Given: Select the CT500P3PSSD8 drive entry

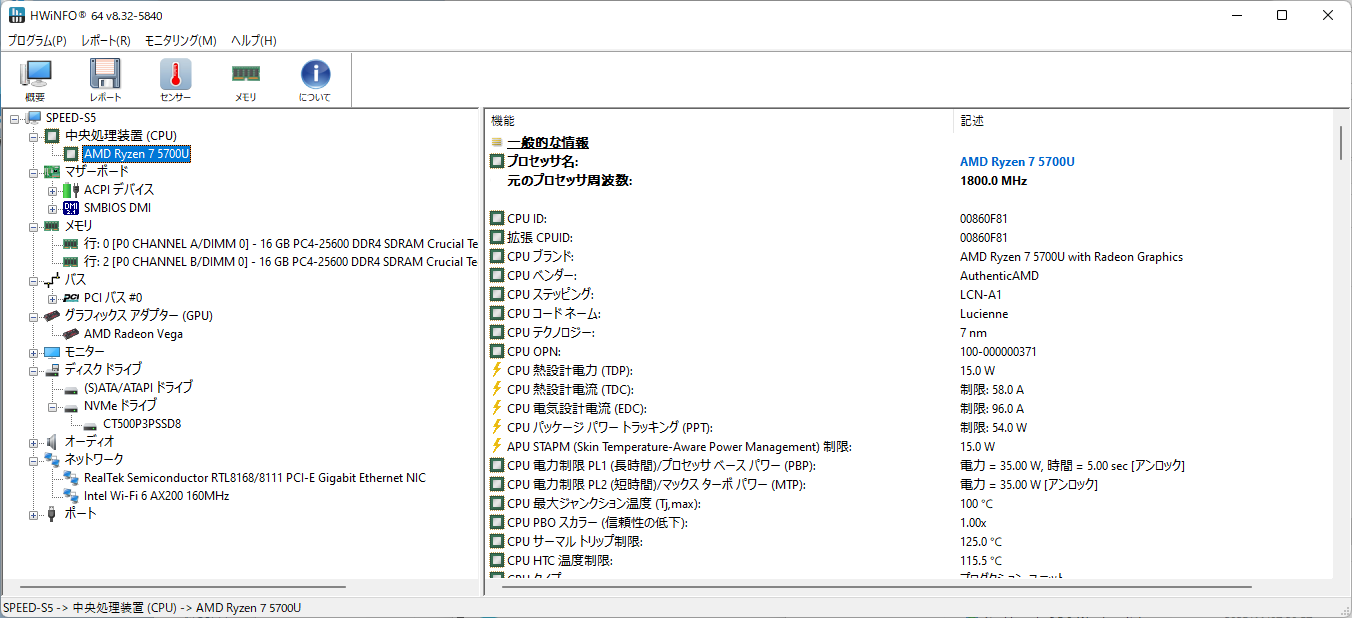Looking at the screenshot, I should [141, 424].
